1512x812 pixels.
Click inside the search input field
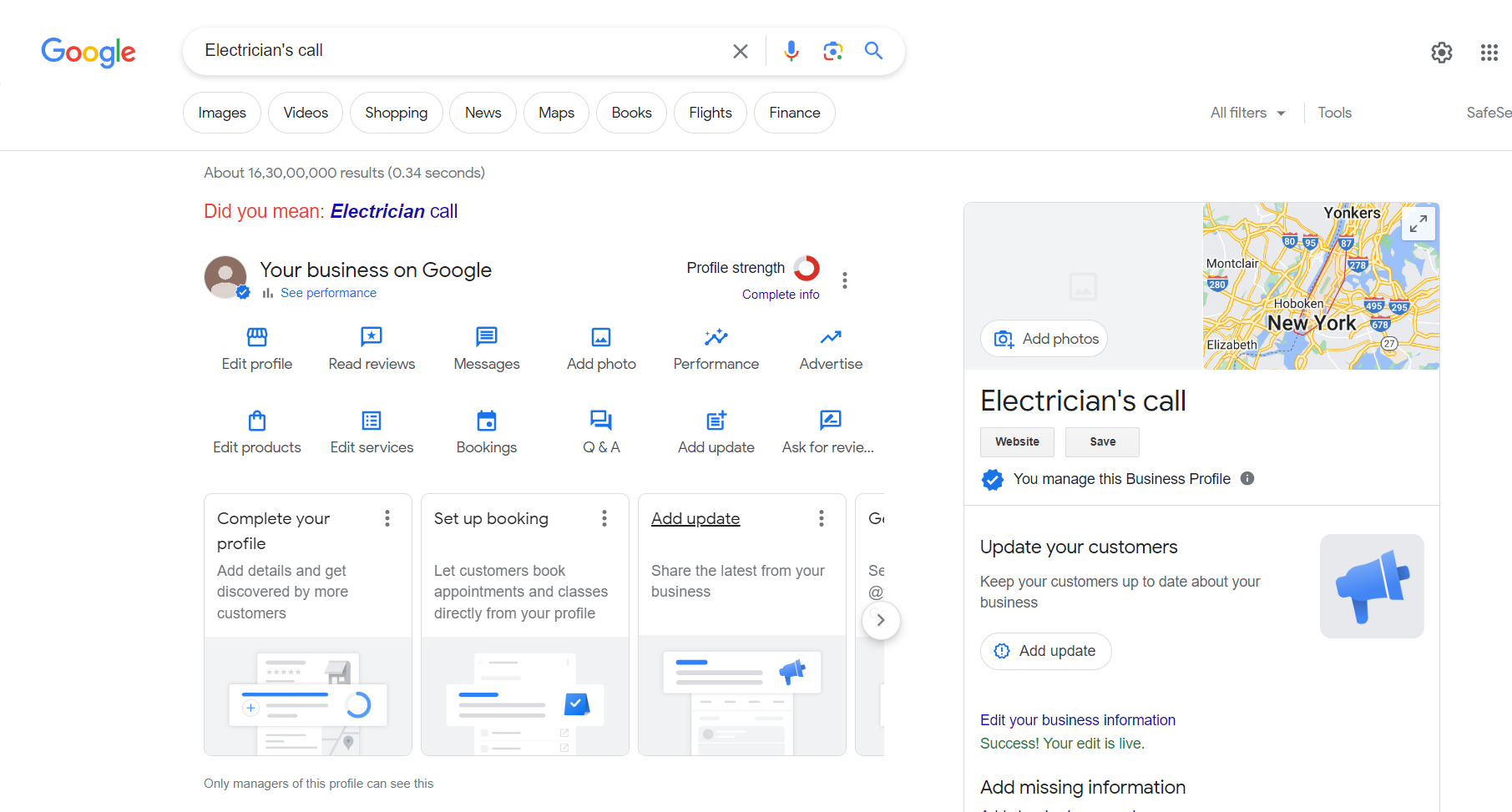pos(459,51)
